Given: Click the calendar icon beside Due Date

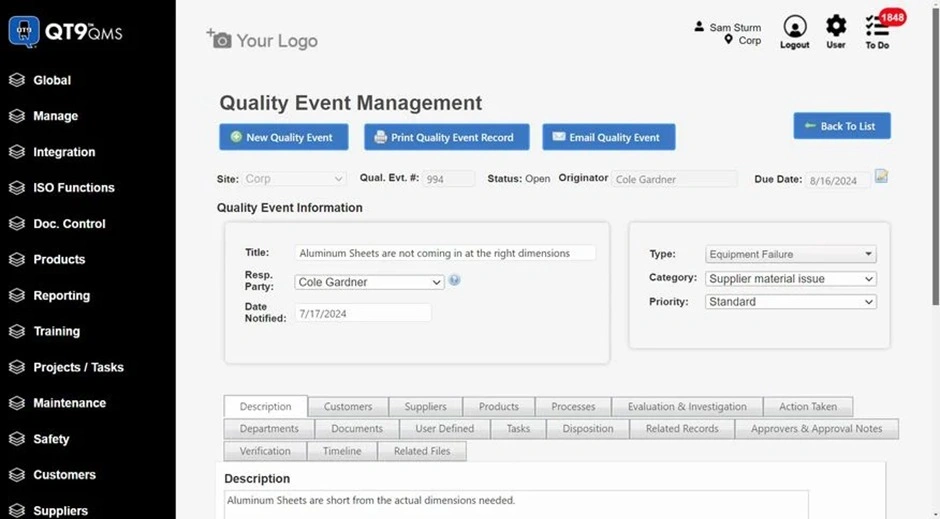Looking at the screenshot, I should [x=881, y=177].
